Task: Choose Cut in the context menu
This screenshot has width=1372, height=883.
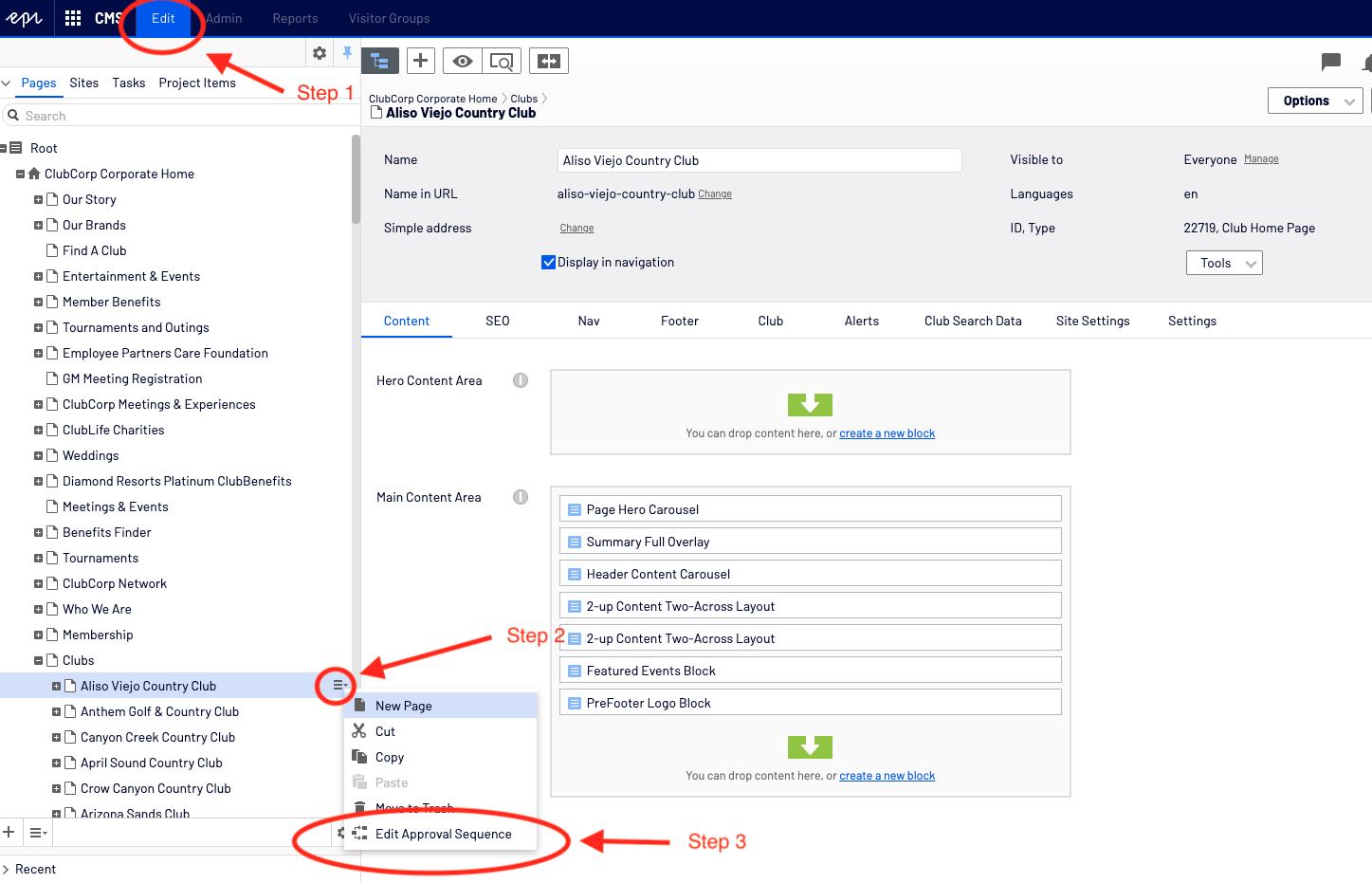Action: point(441,731)
